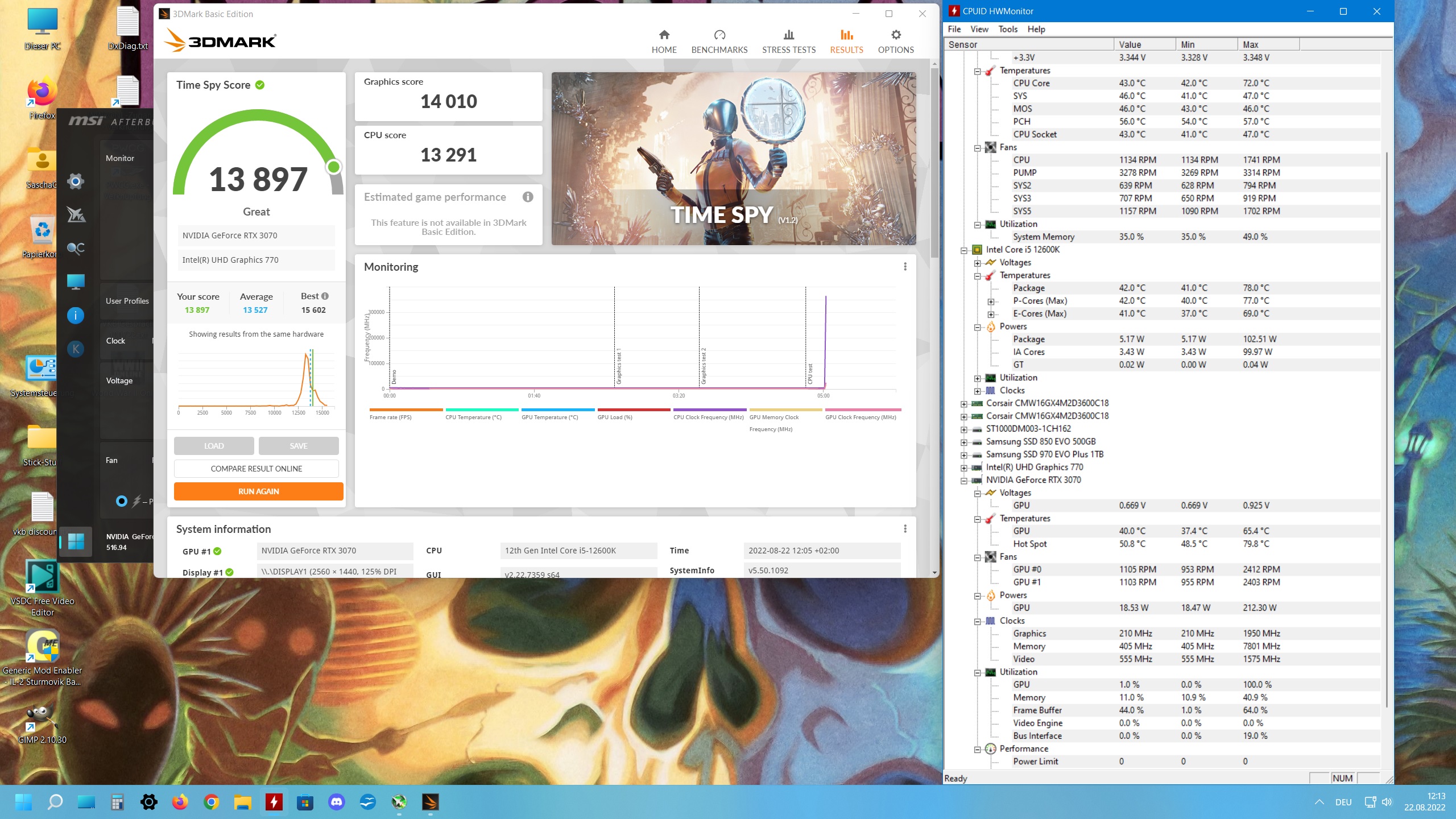This screenshot has width=1456, height=819.
Task: Click the Estimated game performance info icon
Action: click(528, 197)
